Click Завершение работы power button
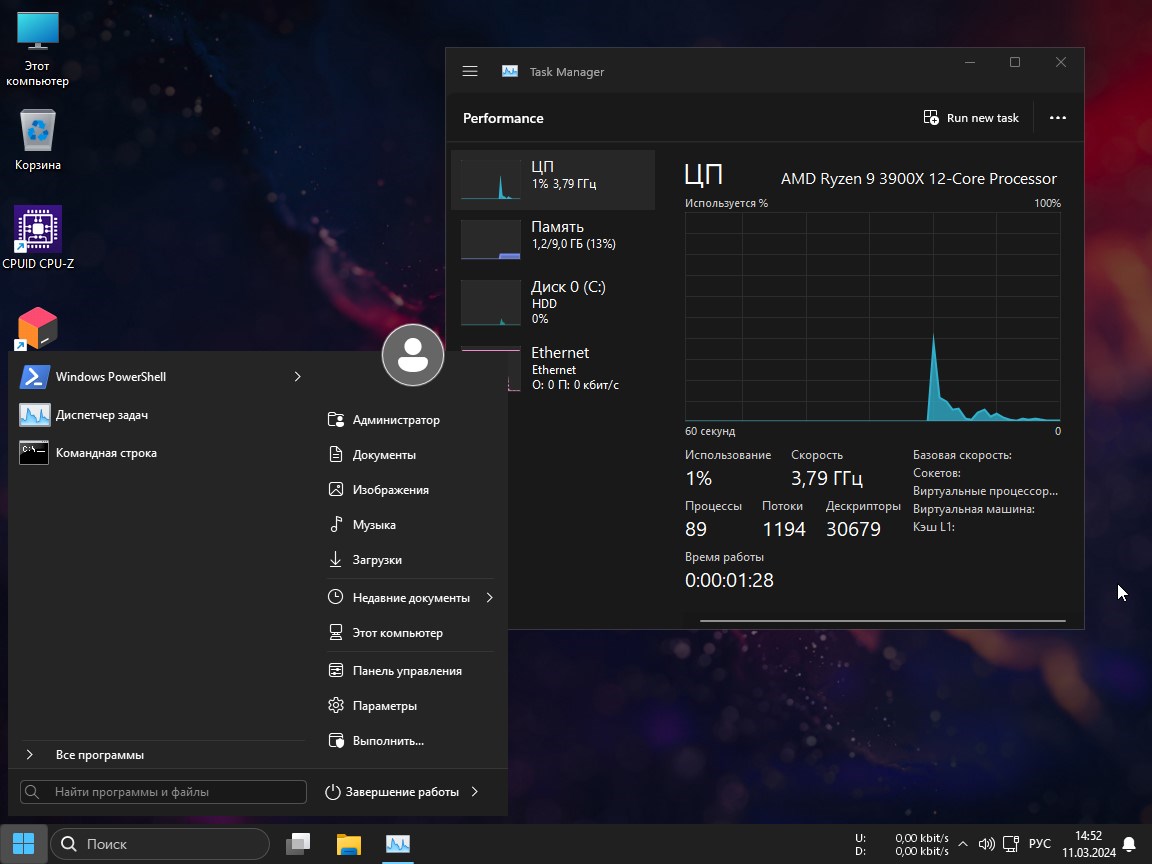 click(392, 792)
